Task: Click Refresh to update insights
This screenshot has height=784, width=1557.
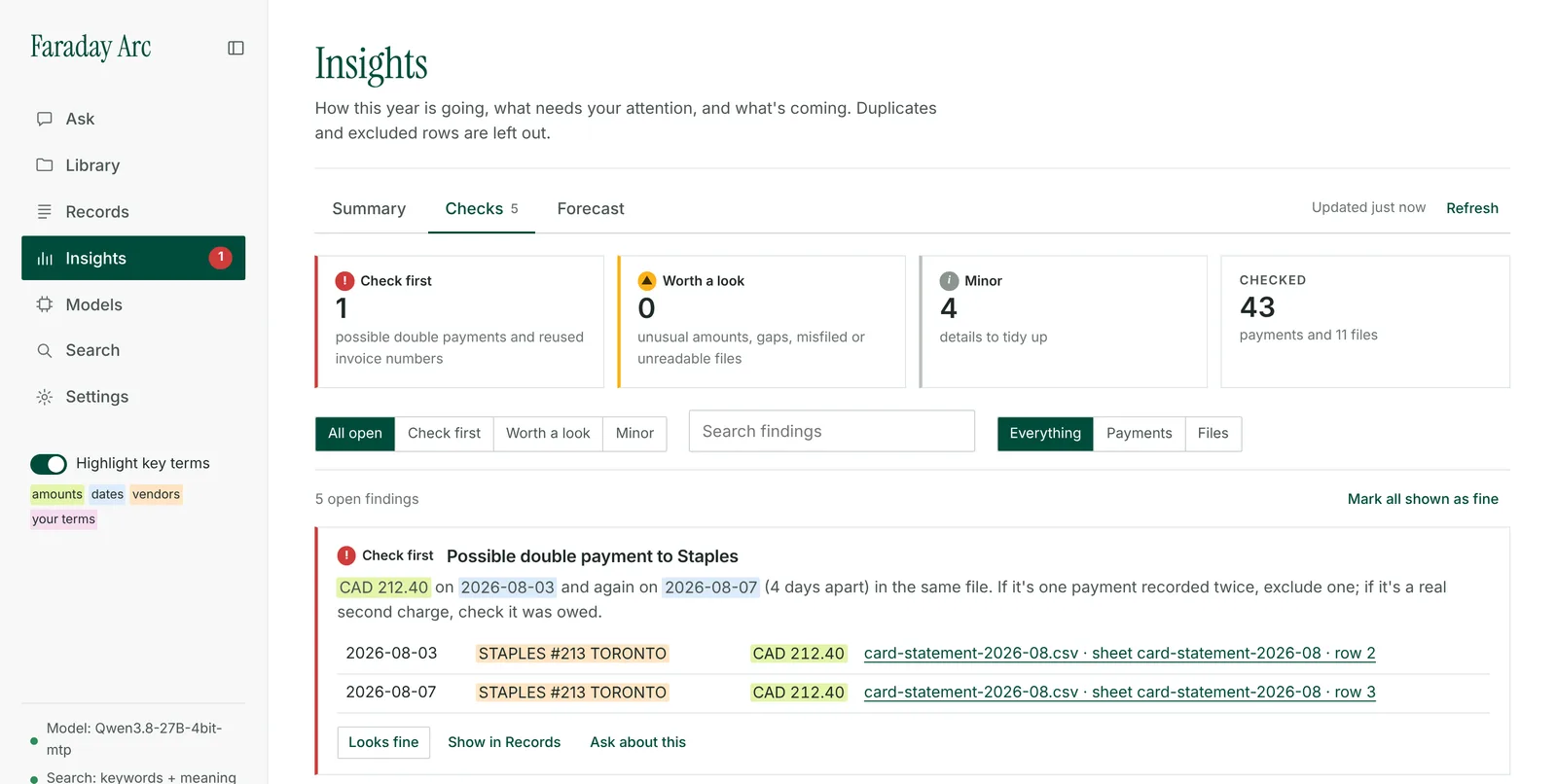Action: click(x=1471, y=208)
